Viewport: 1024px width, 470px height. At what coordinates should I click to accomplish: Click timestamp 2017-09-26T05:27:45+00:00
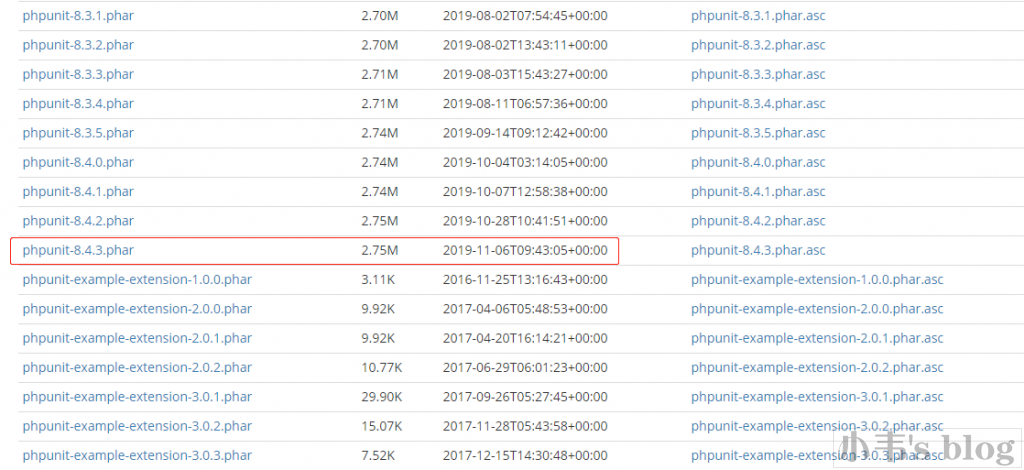[525, 397]
